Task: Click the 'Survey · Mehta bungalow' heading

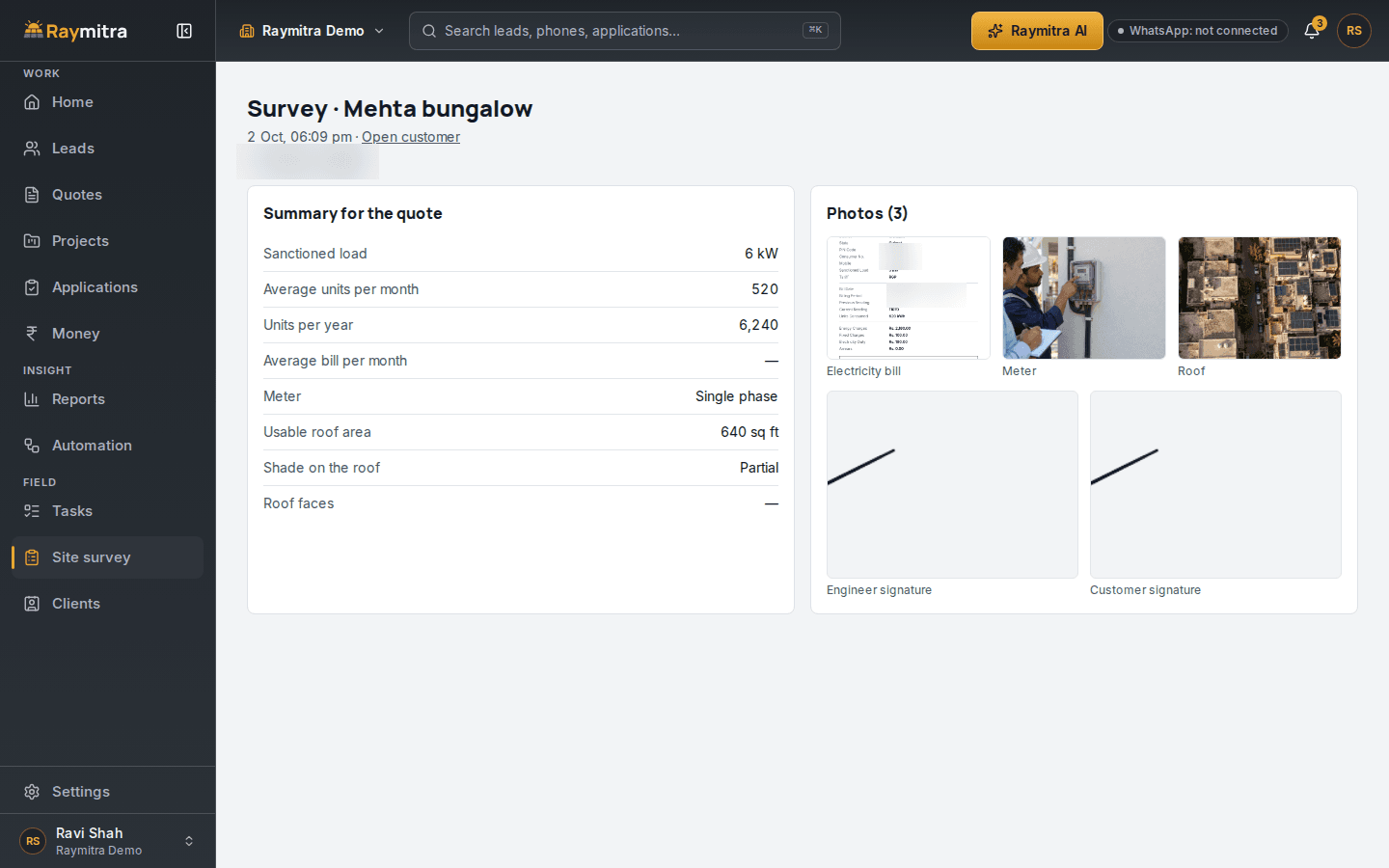Action: 390,109
